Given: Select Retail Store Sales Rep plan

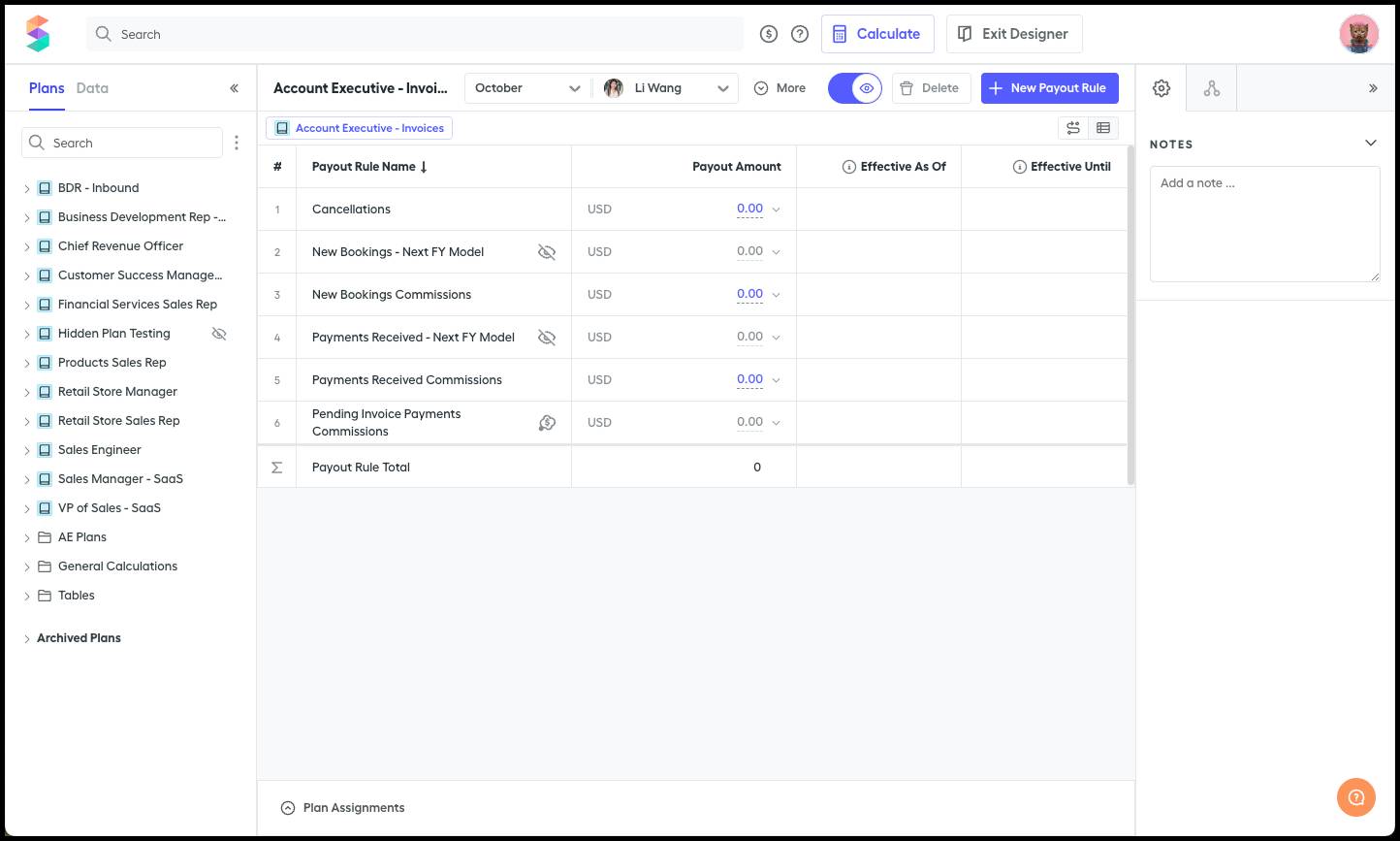Looking at the screenshot, I should (x=119, y=421).
